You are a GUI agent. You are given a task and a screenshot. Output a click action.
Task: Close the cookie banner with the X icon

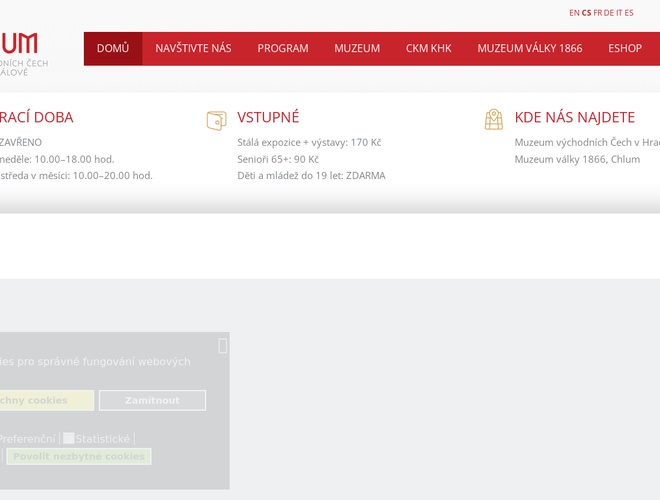tap(222, 346)
